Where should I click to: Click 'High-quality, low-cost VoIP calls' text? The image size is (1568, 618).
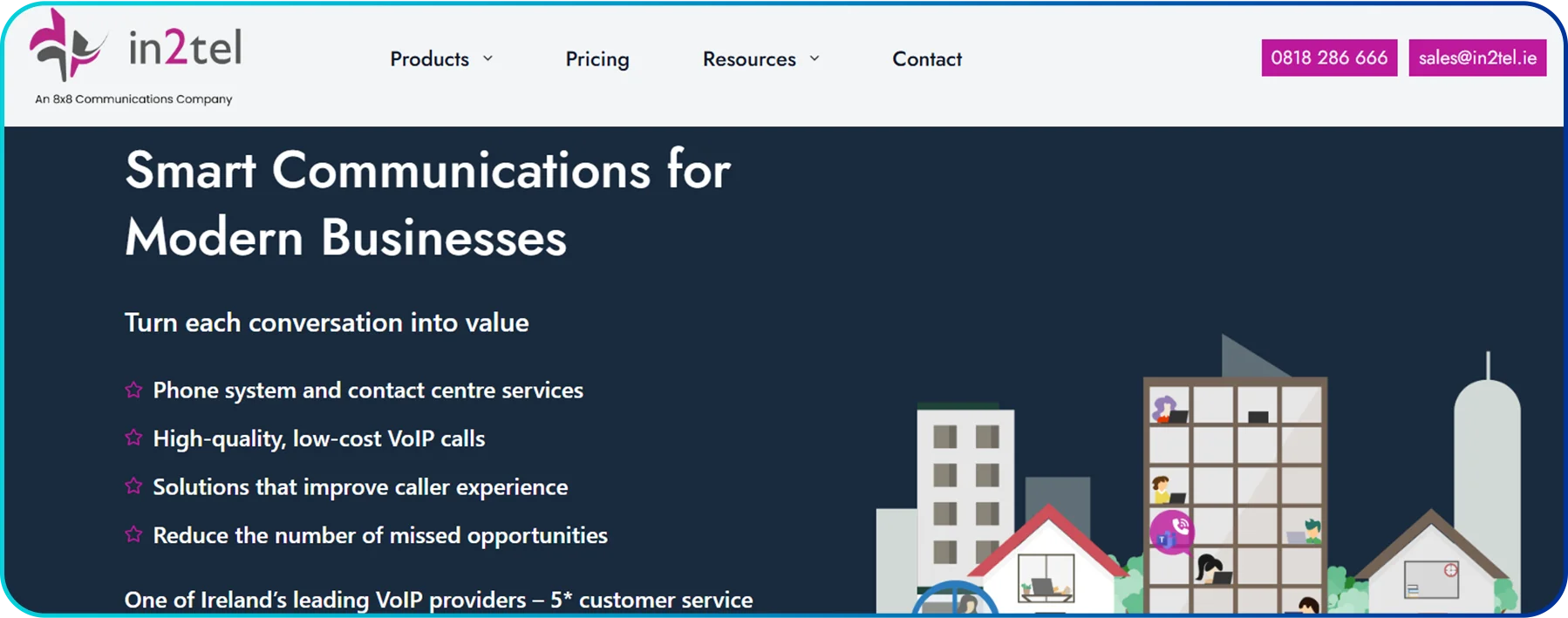319,438
